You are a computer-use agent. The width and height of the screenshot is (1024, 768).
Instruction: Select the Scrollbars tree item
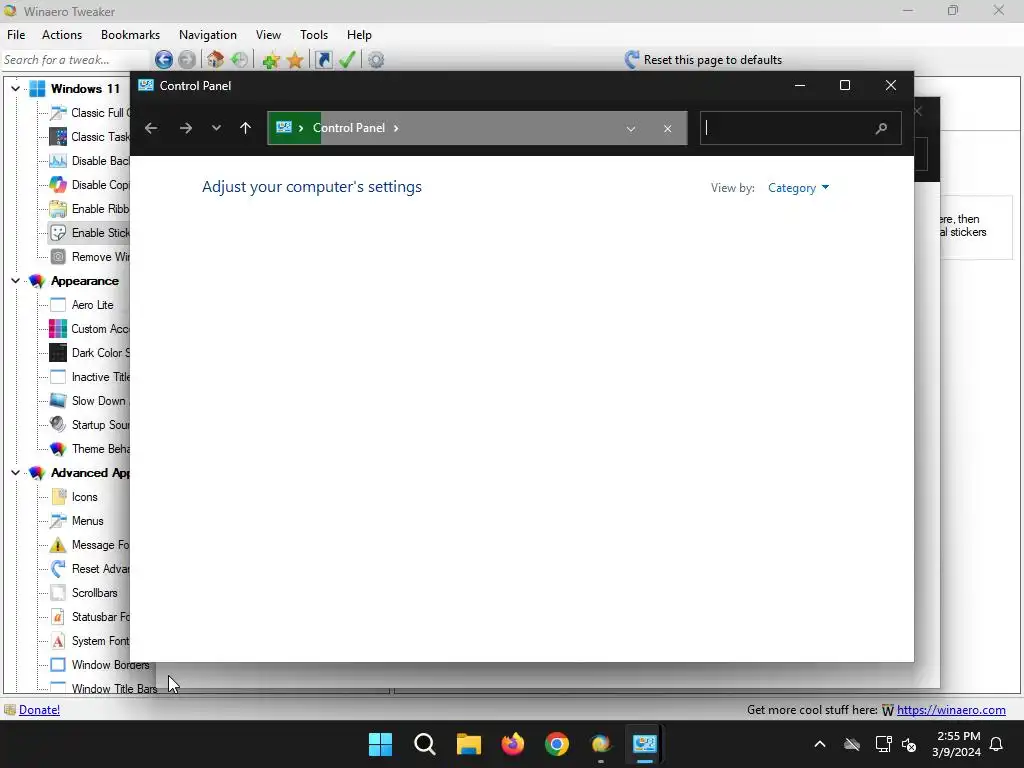[x=95, y=593]
